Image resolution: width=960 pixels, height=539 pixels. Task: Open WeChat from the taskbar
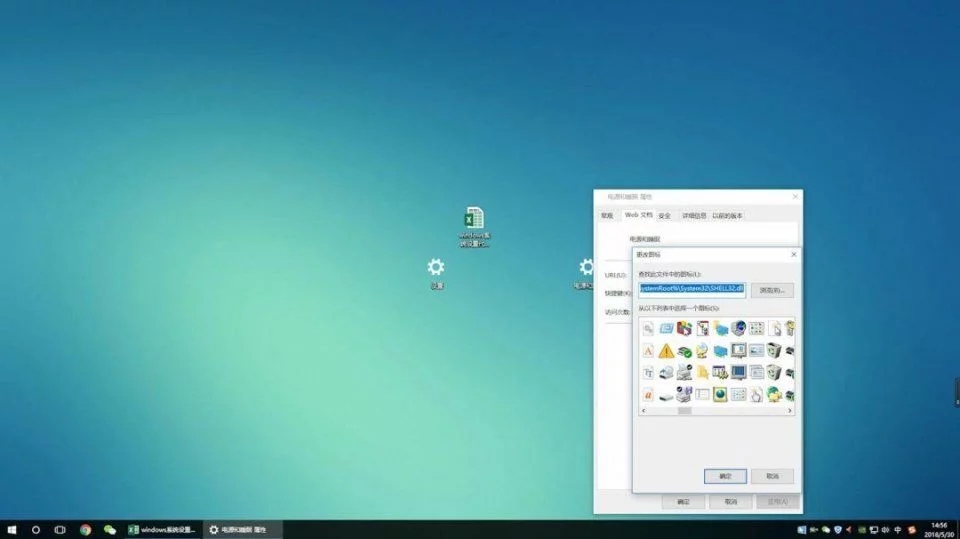[x=110, y=530]
